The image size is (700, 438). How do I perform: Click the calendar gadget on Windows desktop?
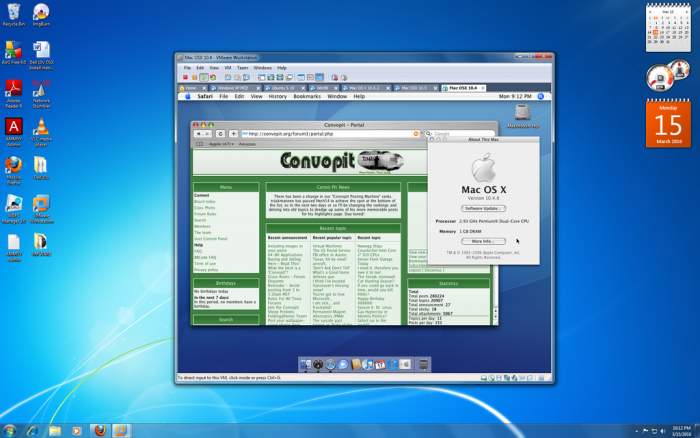pyautogui.click(x=668, y=28)
